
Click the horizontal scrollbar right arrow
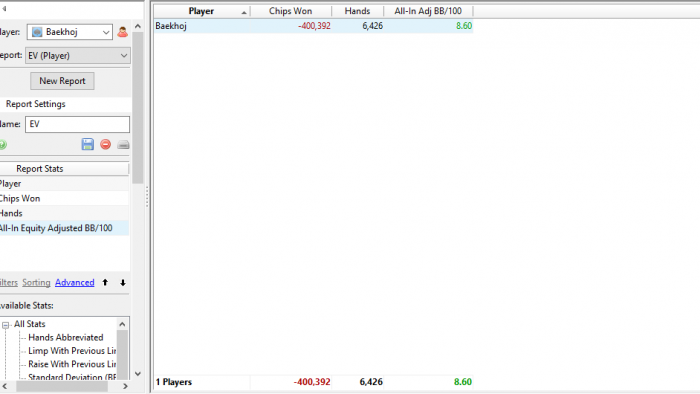125,386
